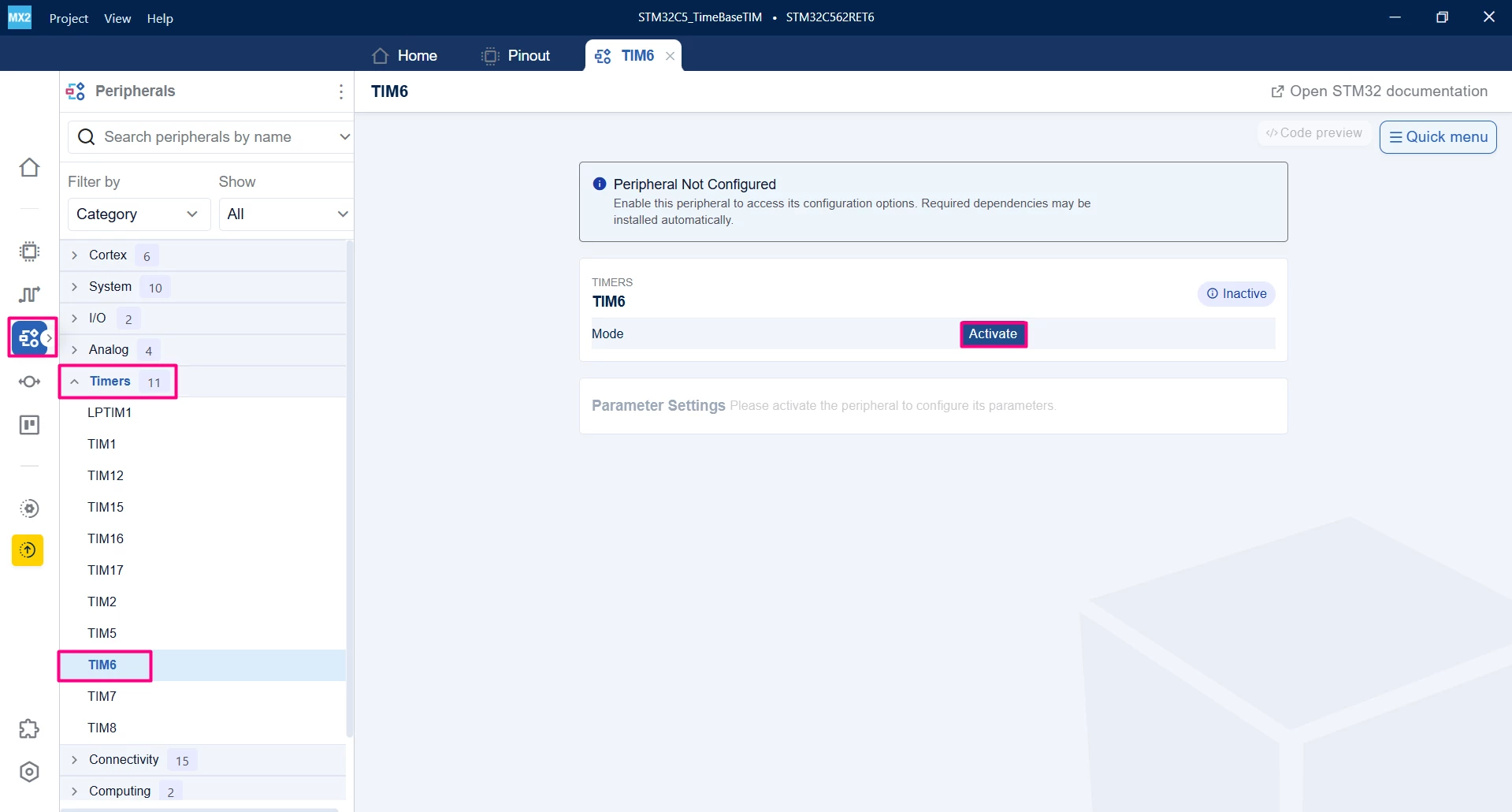The width and height of the screenshot is (1512, 812).
Task: Open the hexagon settings icon at bottom
Action: pos(29,772)
